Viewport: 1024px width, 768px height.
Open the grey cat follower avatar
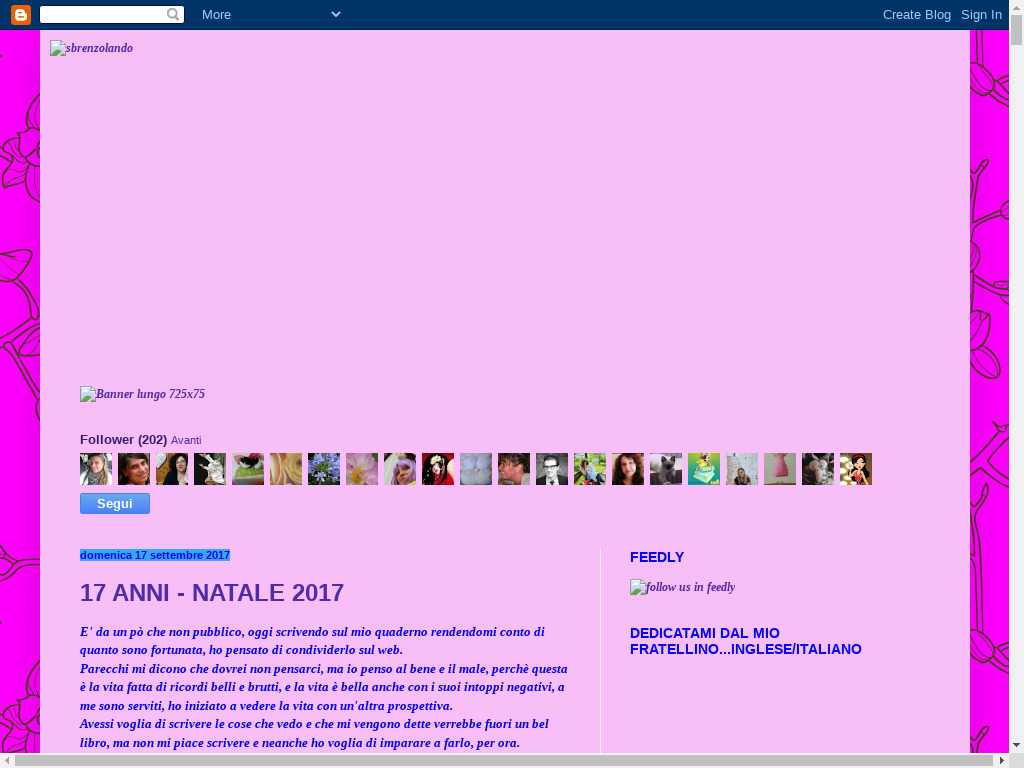tap(666, 469)
